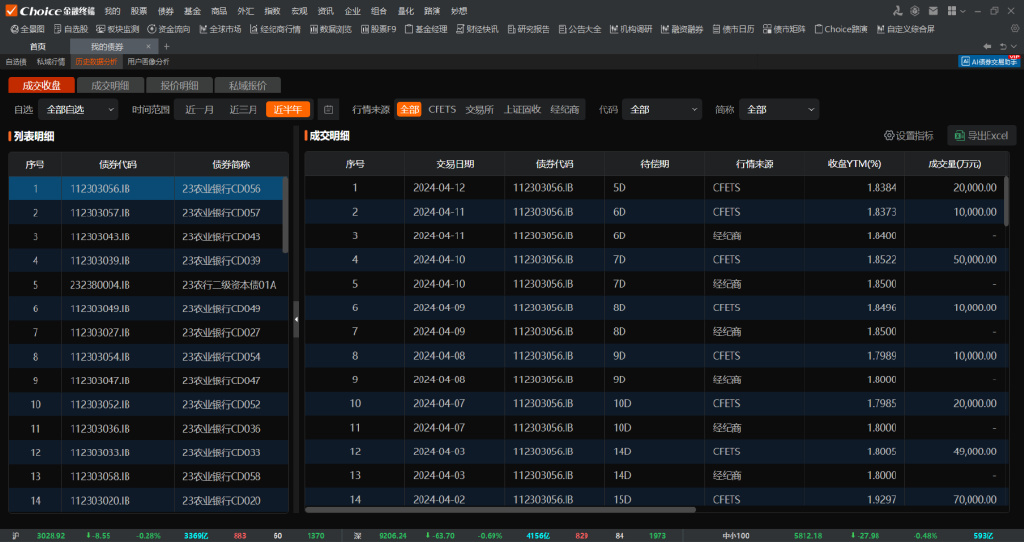Screen dimensions: 1024x542
Task: Open the 设置指标 gear settings
Action: click(x=908, y=136)
